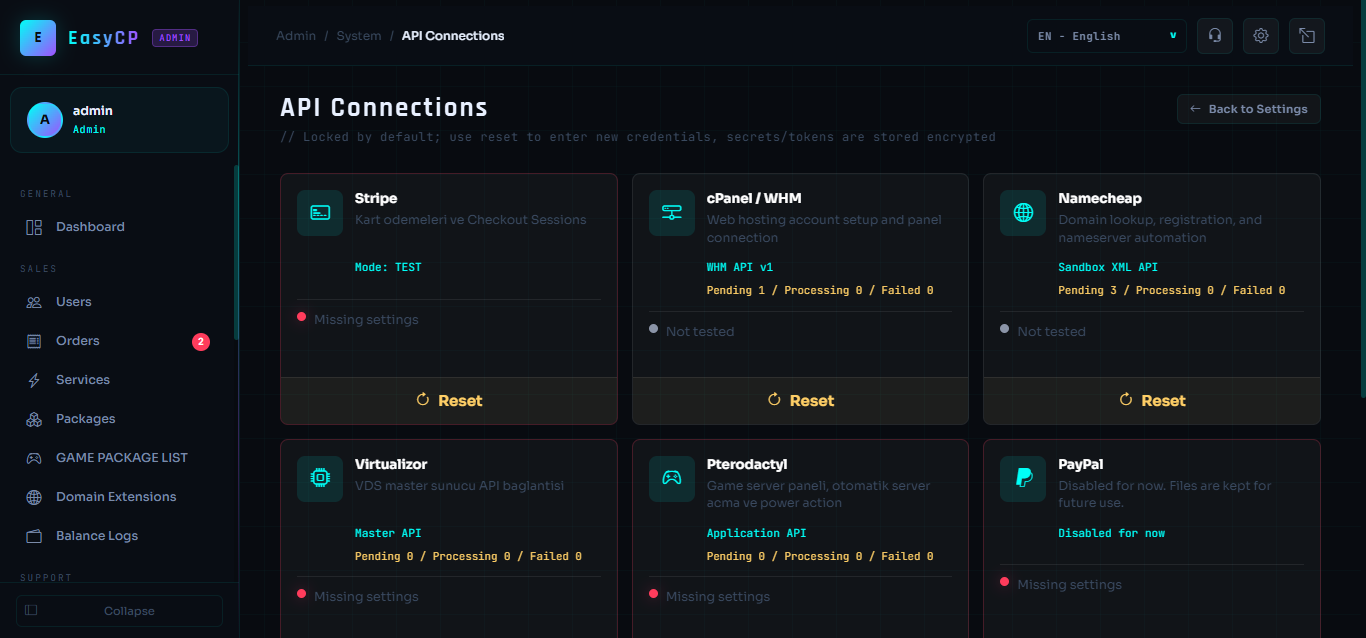Click 'Pending 3 / Processing 0 / Failed 0' text

[1172, 291]
